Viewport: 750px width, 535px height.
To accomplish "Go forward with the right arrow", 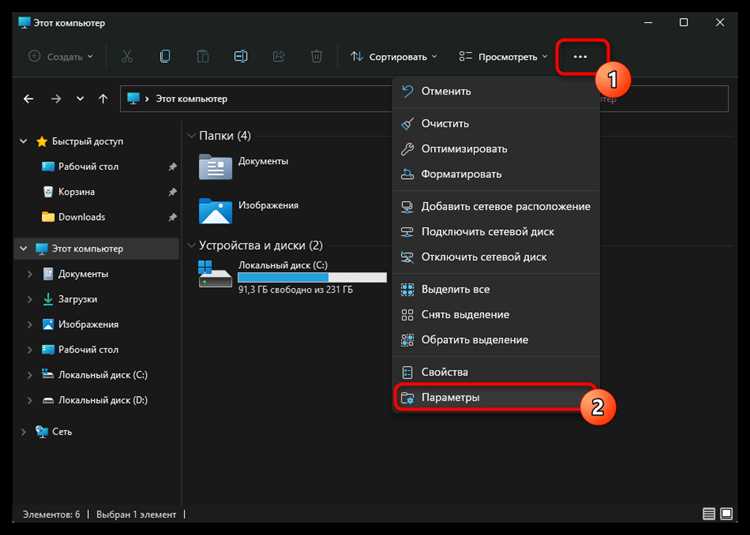I will [x=56, y=99].
